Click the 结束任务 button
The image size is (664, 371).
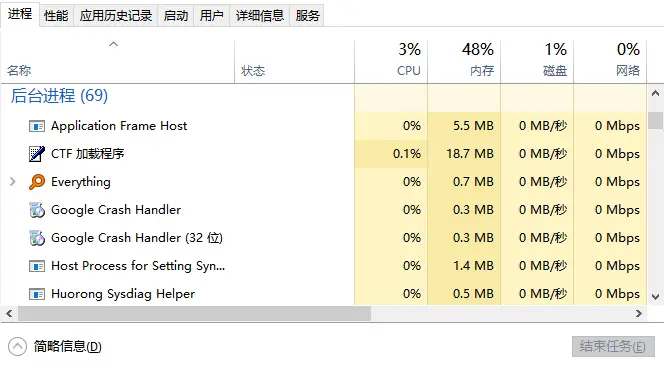[613, 346]
